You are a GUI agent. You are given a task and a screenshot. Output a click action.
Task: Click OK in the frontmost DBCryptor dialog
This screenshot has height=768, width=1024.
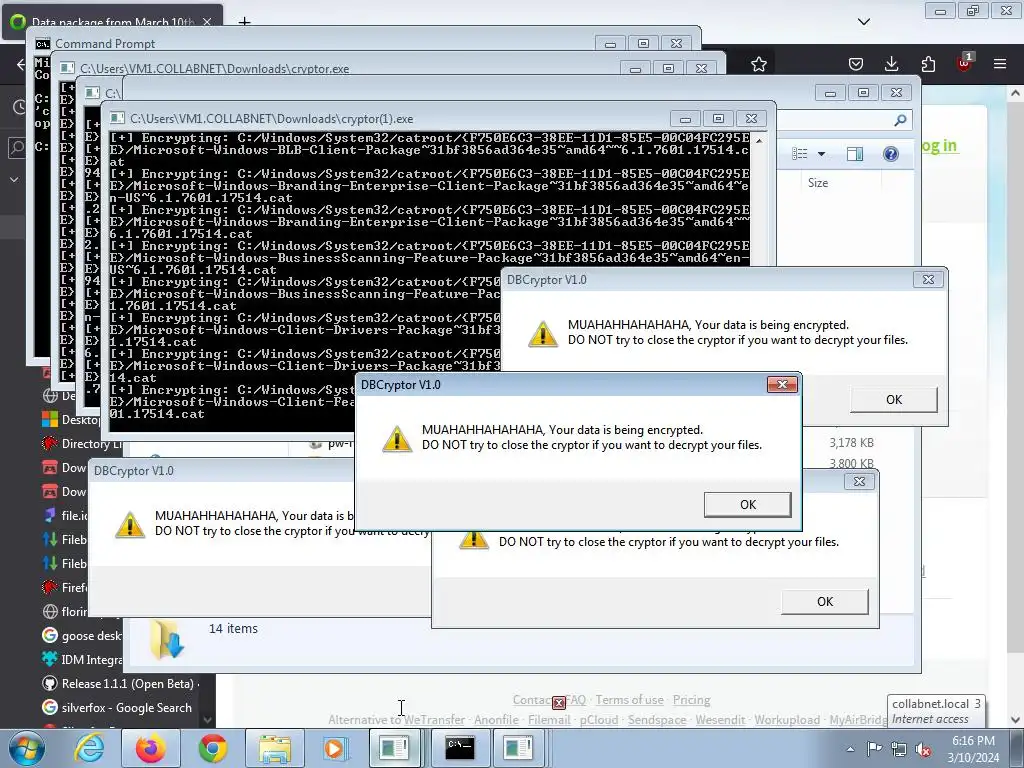[748, 504]
